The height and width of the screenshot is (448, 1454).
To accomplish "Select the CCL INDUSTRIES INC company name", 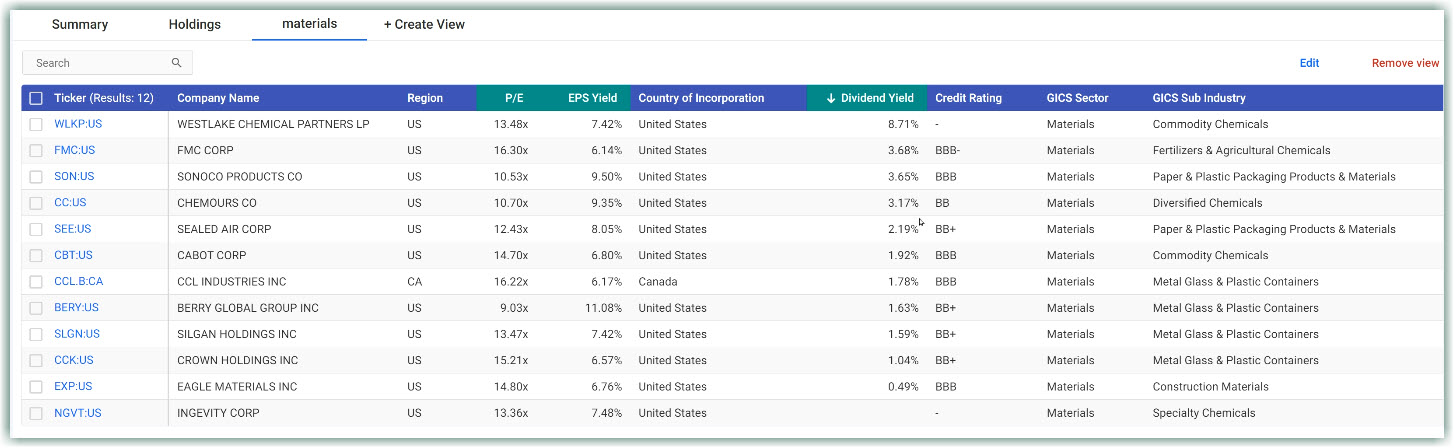I will tap(231, 282).
